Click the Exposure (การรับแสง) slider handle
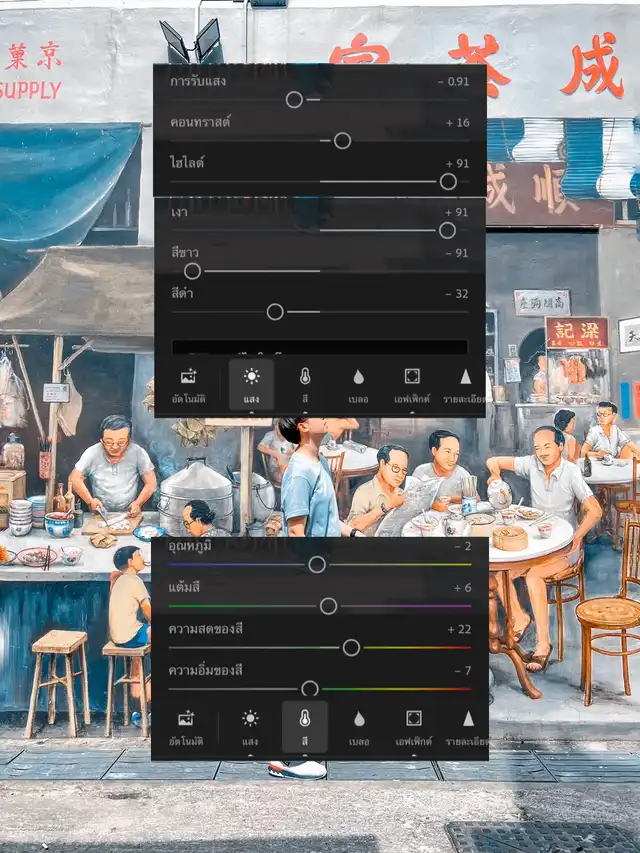This screenshot has width=640, height=853. point(294,99)
